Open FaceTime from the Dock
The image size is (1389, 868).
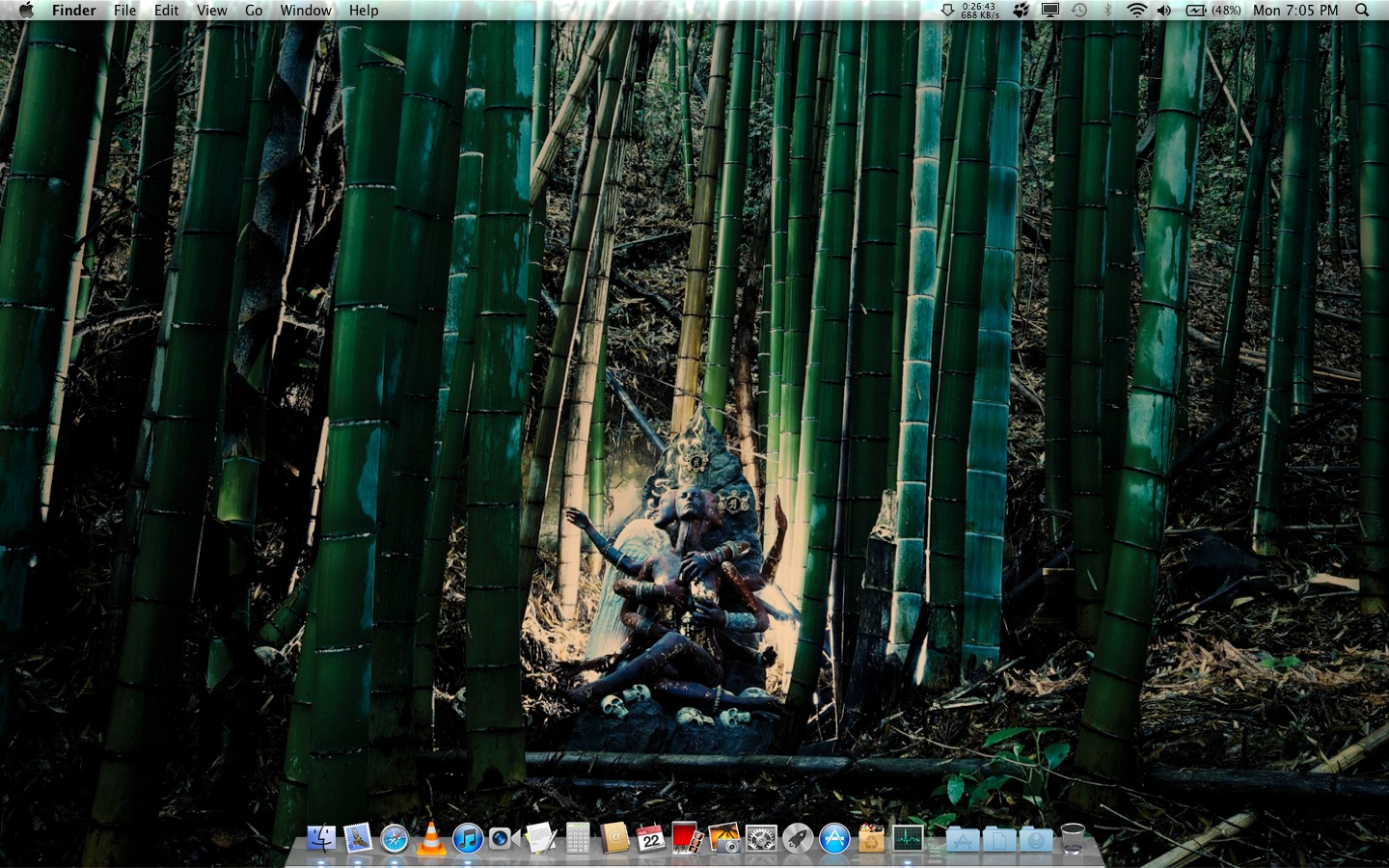[504, 838]
